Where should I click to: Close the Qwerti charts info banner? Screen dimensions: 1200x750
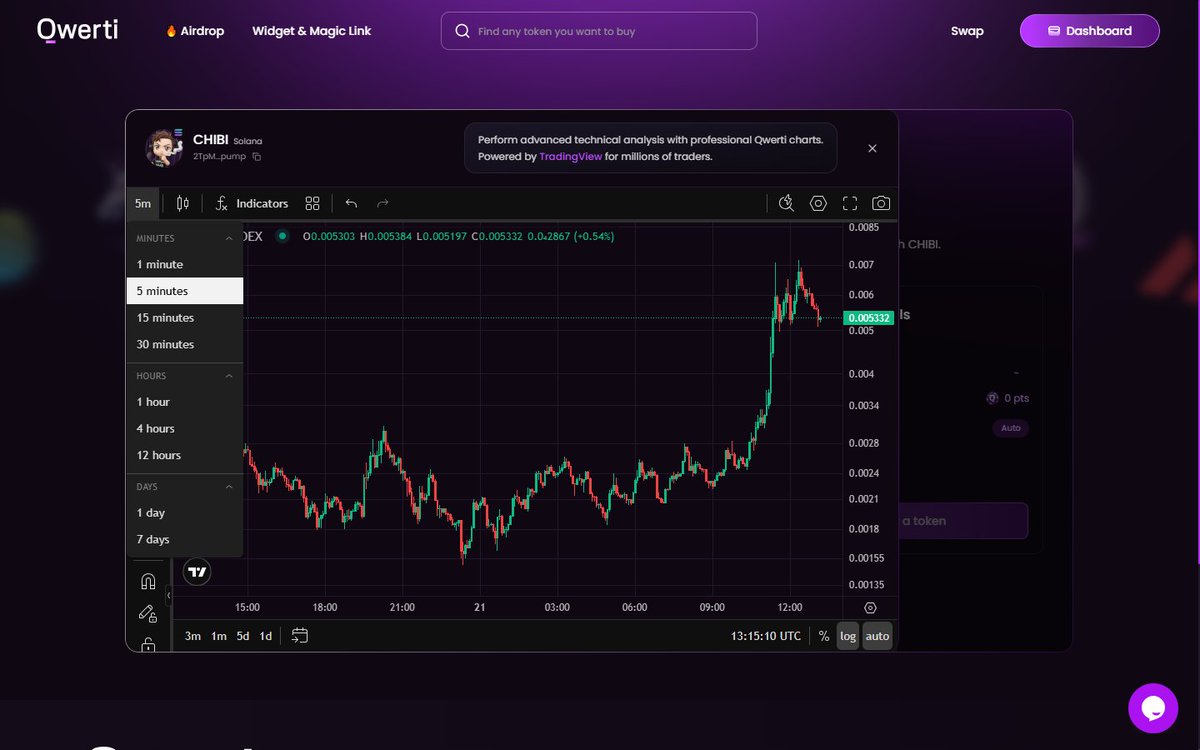tap(872, 148)
